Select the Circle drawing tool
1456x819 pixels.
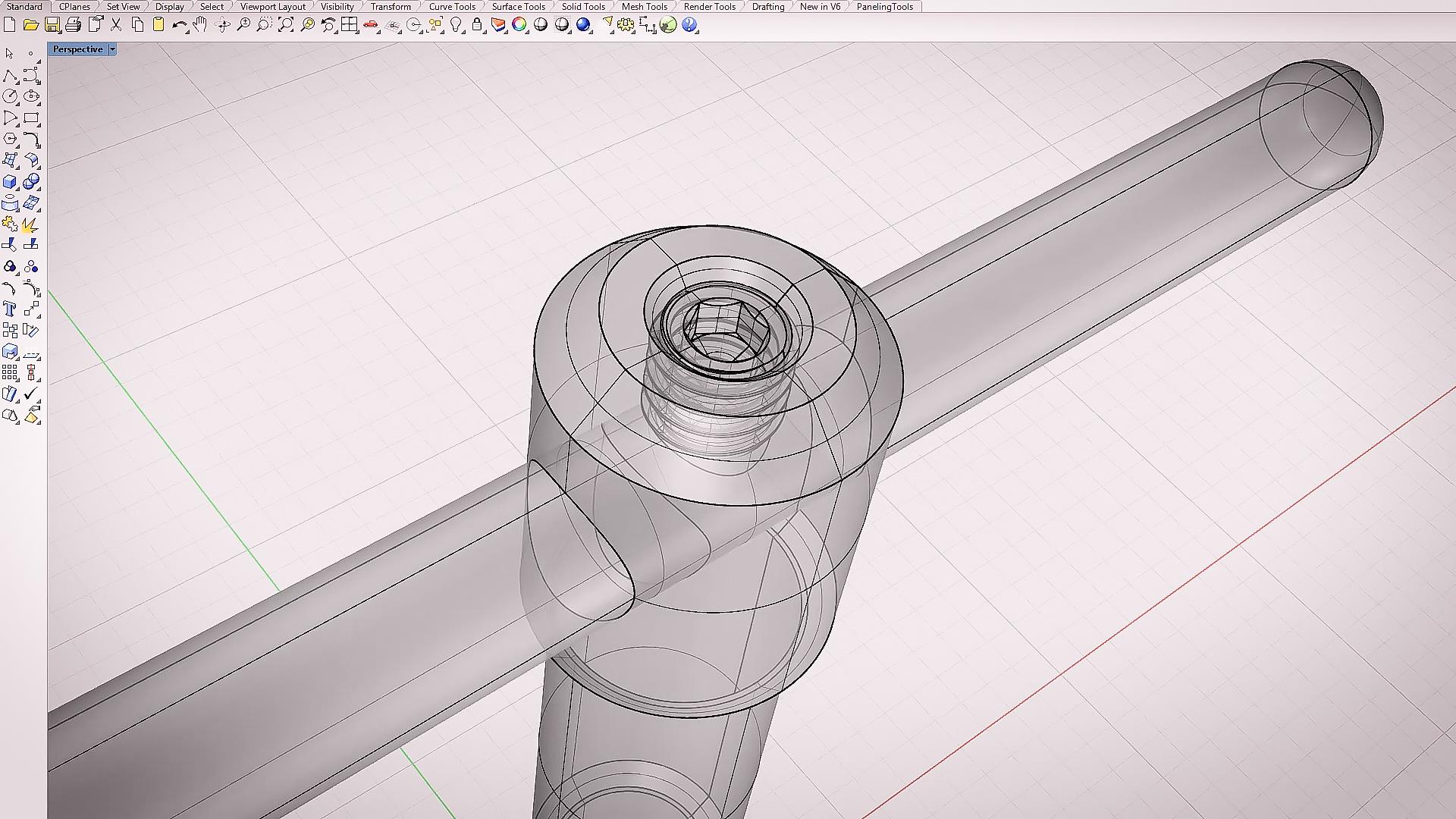tap(10, 96)
